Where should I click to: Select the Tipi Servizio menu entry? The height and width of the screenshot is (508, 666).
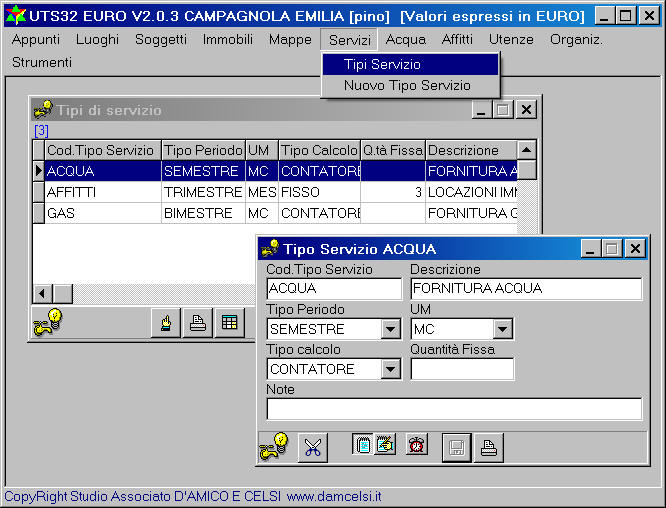(382, 64)
